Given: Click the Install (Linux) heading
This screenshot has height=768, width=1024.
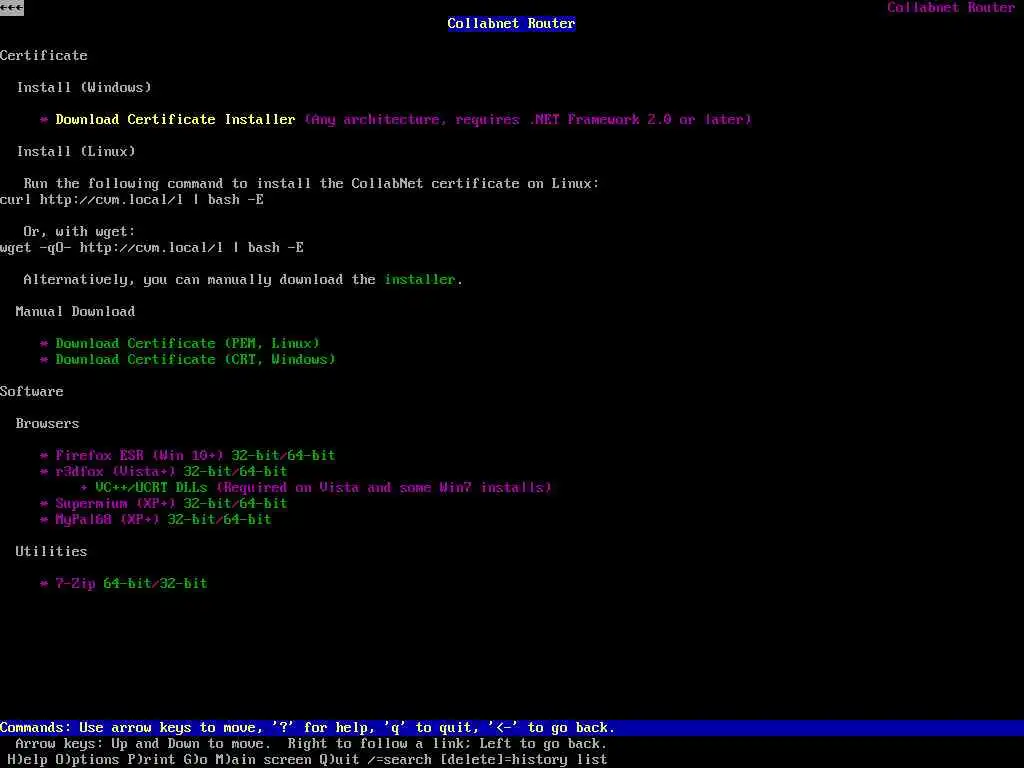Looking at the screenshot, I should point(76,152).
